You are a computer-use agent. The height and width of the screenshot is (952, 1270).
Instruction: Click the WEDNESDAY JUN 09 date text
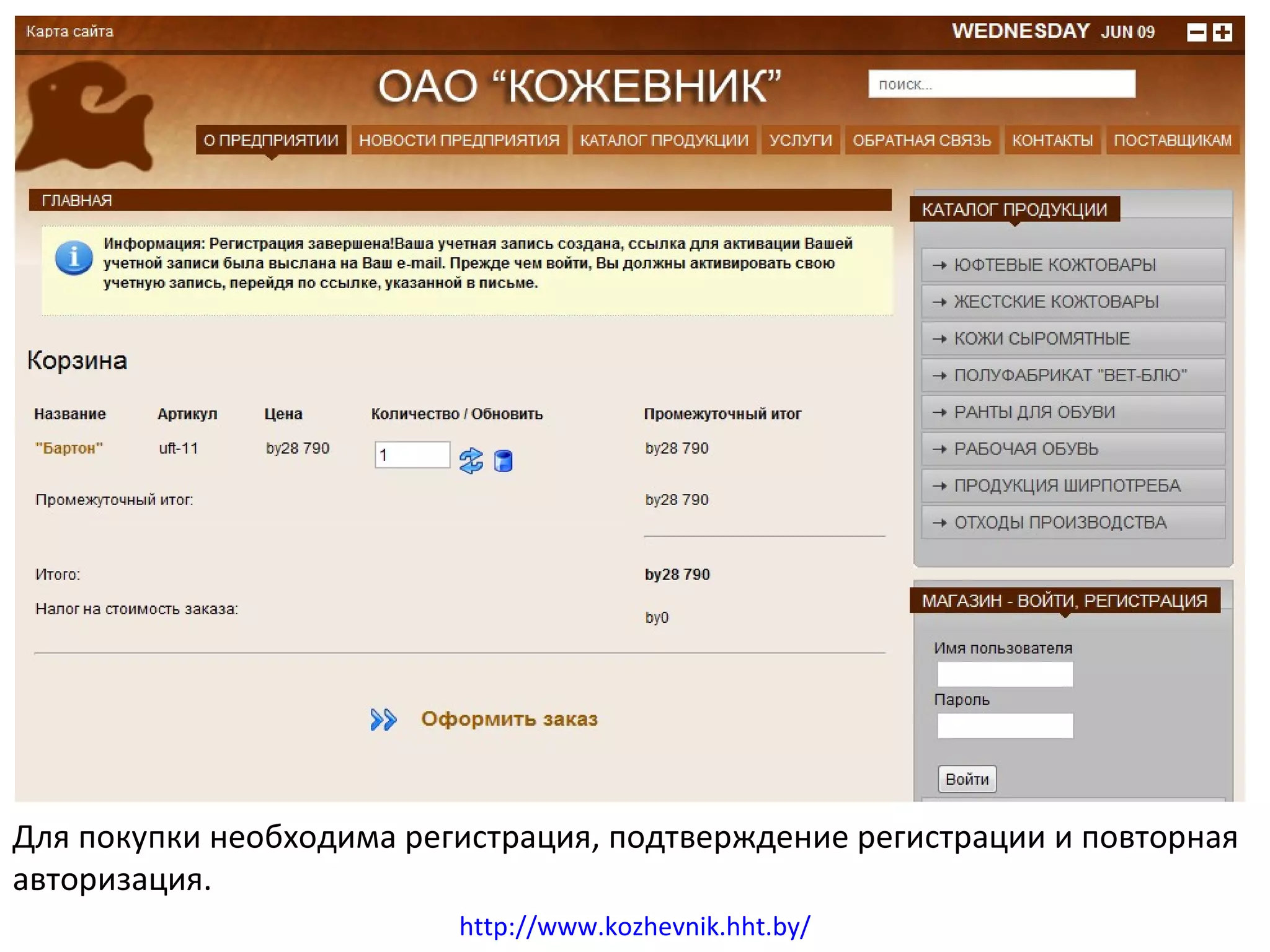click(x=1054, y=31)
